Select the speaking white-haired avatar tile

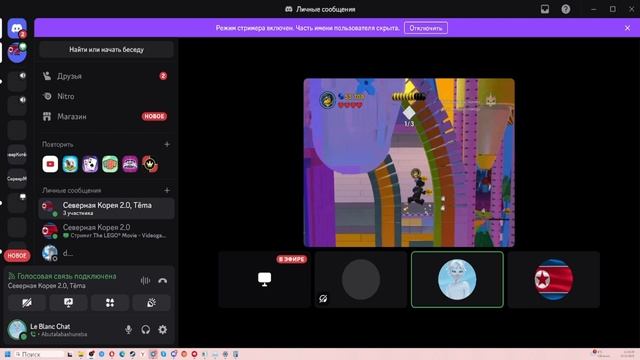pos(457,280)
